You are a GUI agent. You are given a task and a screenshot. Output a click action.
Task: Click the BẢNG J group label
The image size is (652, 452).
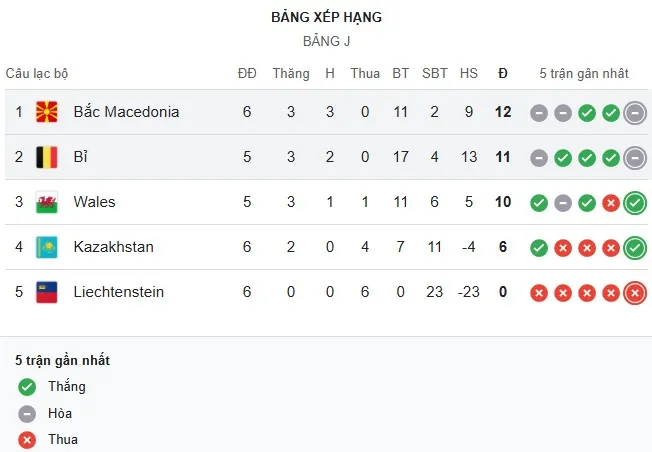[x=326, y=42]
